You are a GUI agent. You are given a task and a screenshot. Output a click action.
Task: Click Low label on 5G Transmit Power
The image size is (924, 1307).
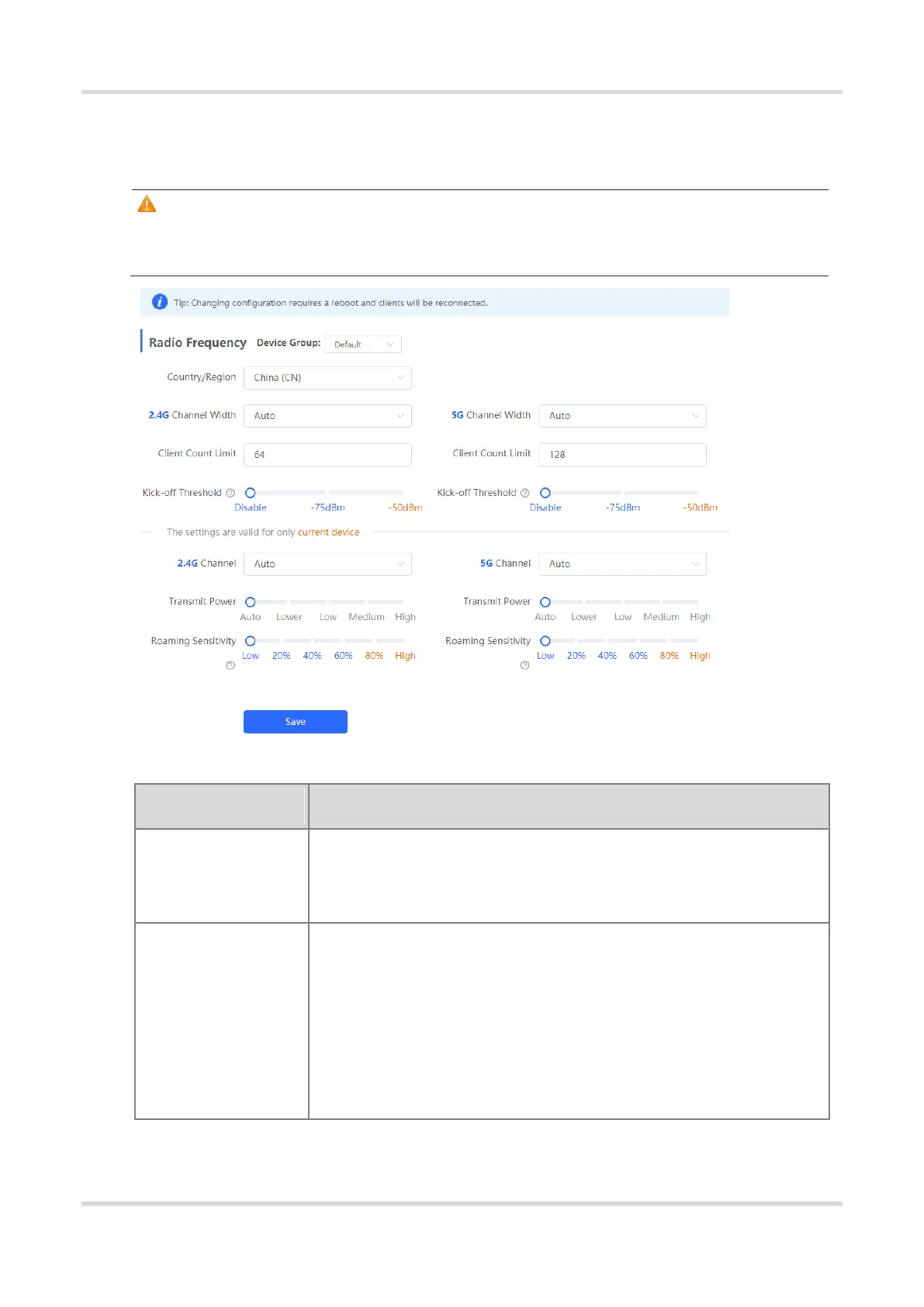pyautogui.click(x=623, y=617)
